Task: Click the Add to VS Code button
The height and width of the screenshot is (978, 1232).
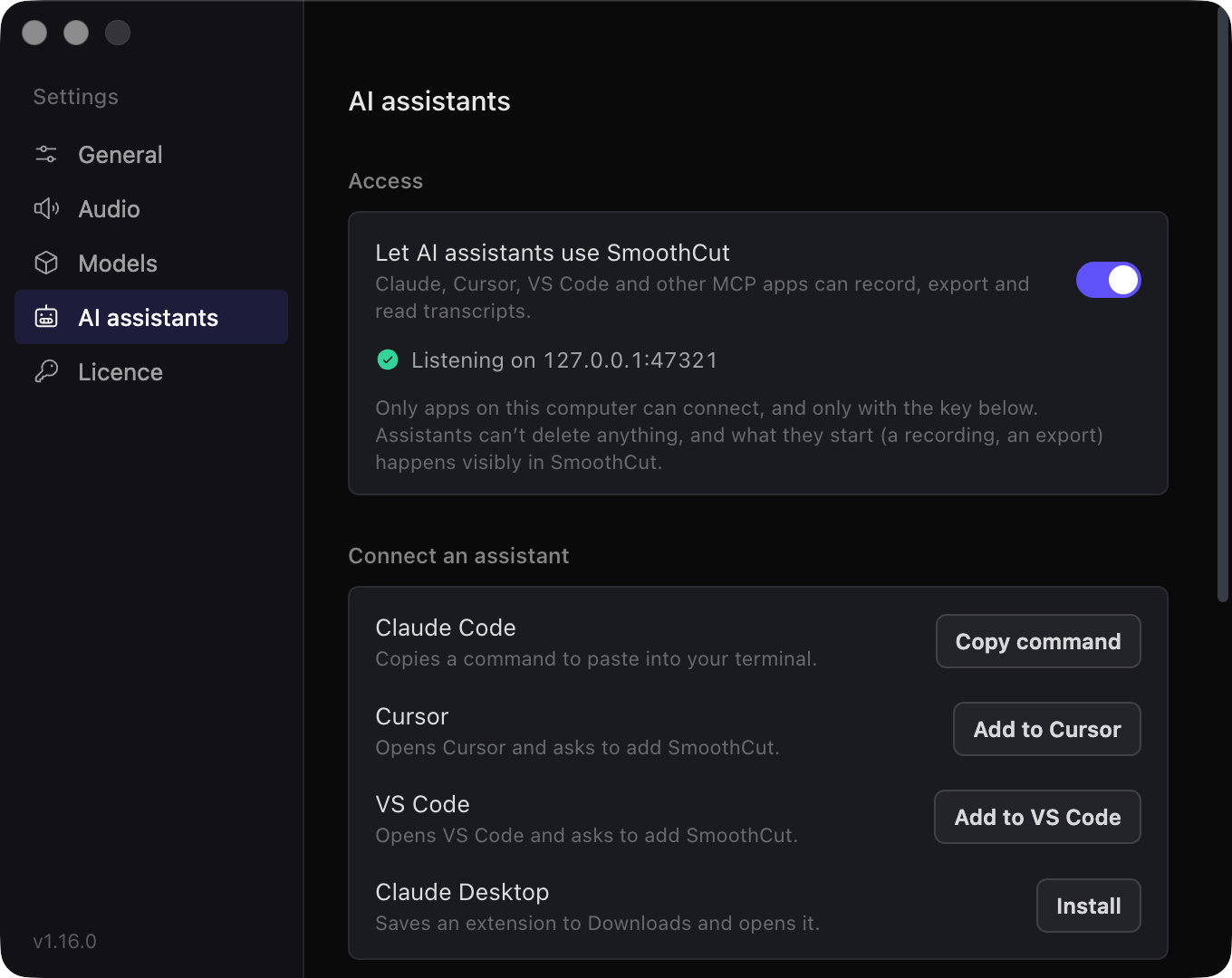Action: (x=1037, y=817)
